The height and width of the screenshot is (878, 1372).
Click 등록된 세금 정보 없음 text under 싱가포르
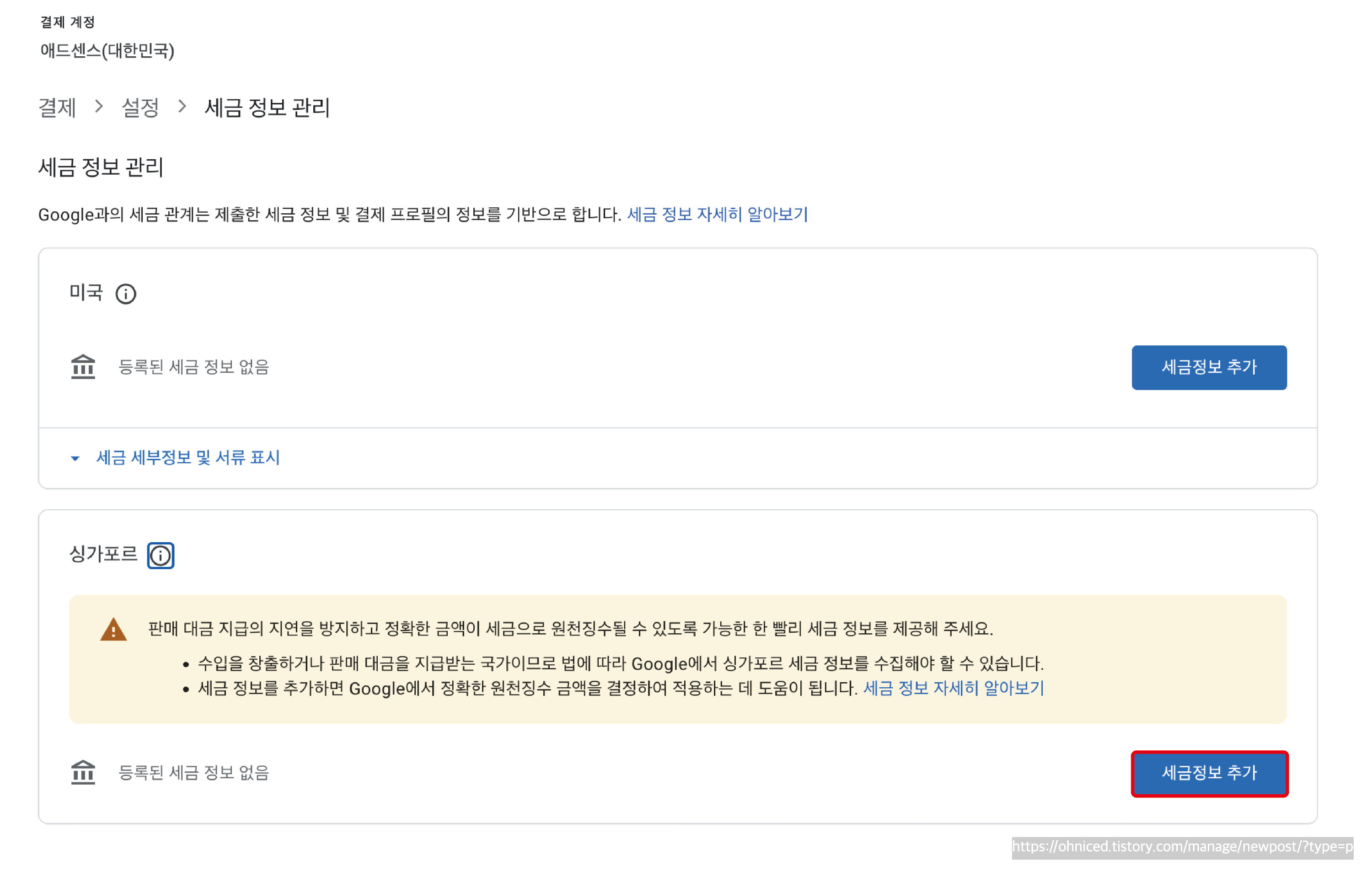194,772
